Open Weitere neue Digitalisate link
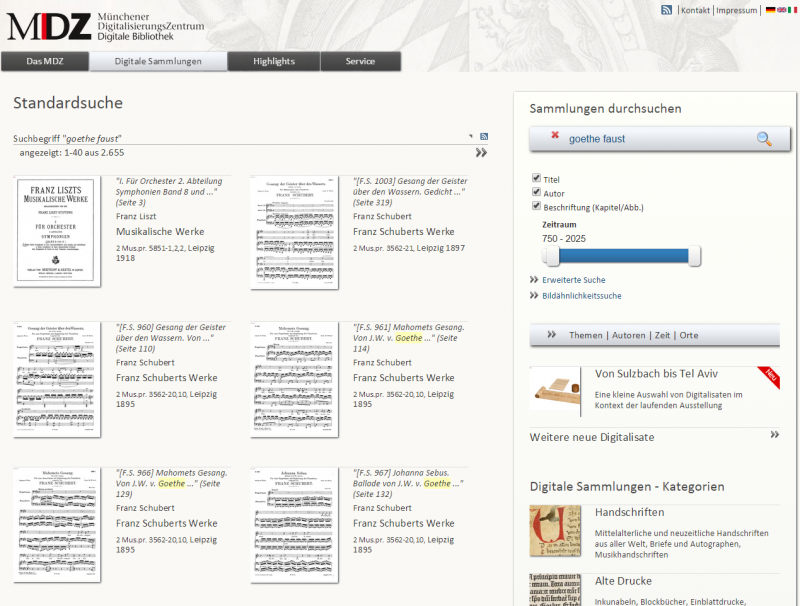800x606 pixels. click(592, 437)
